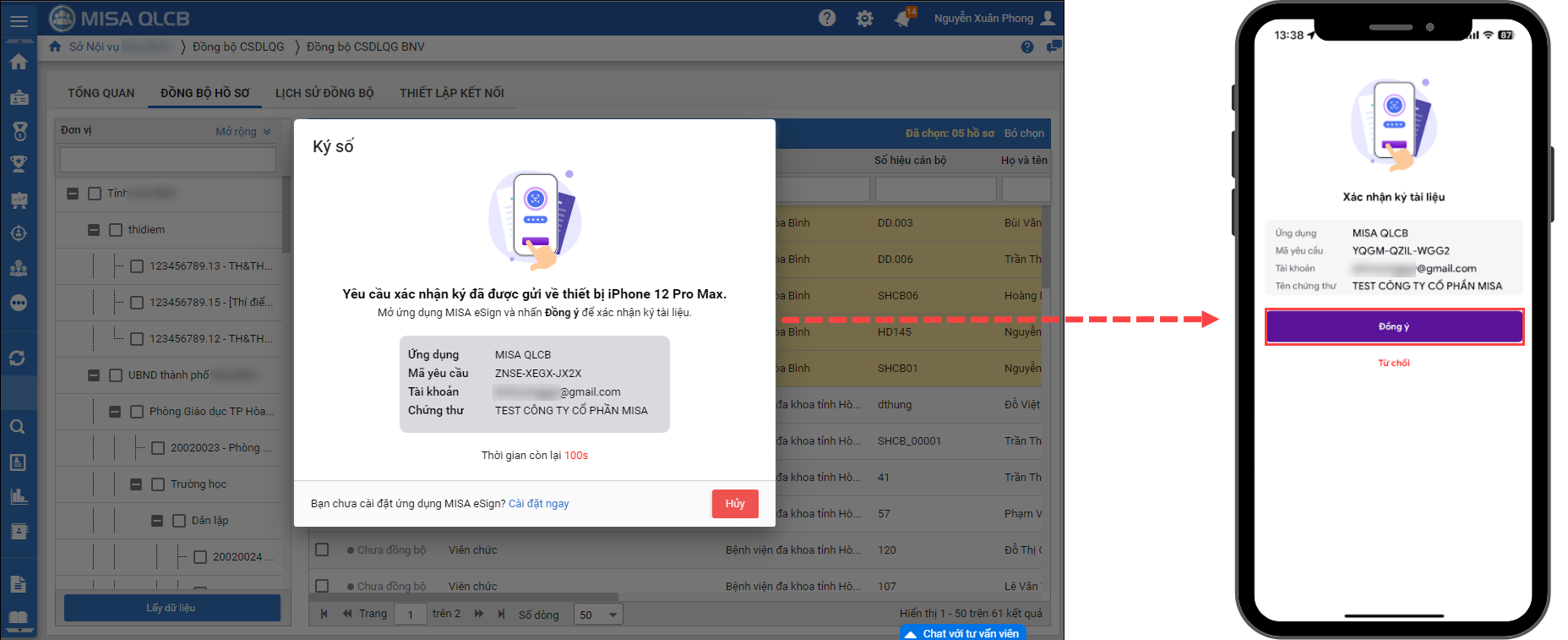1568x640 pixels.
Task: Click the breadcrumb home icon
Action: 55,46
